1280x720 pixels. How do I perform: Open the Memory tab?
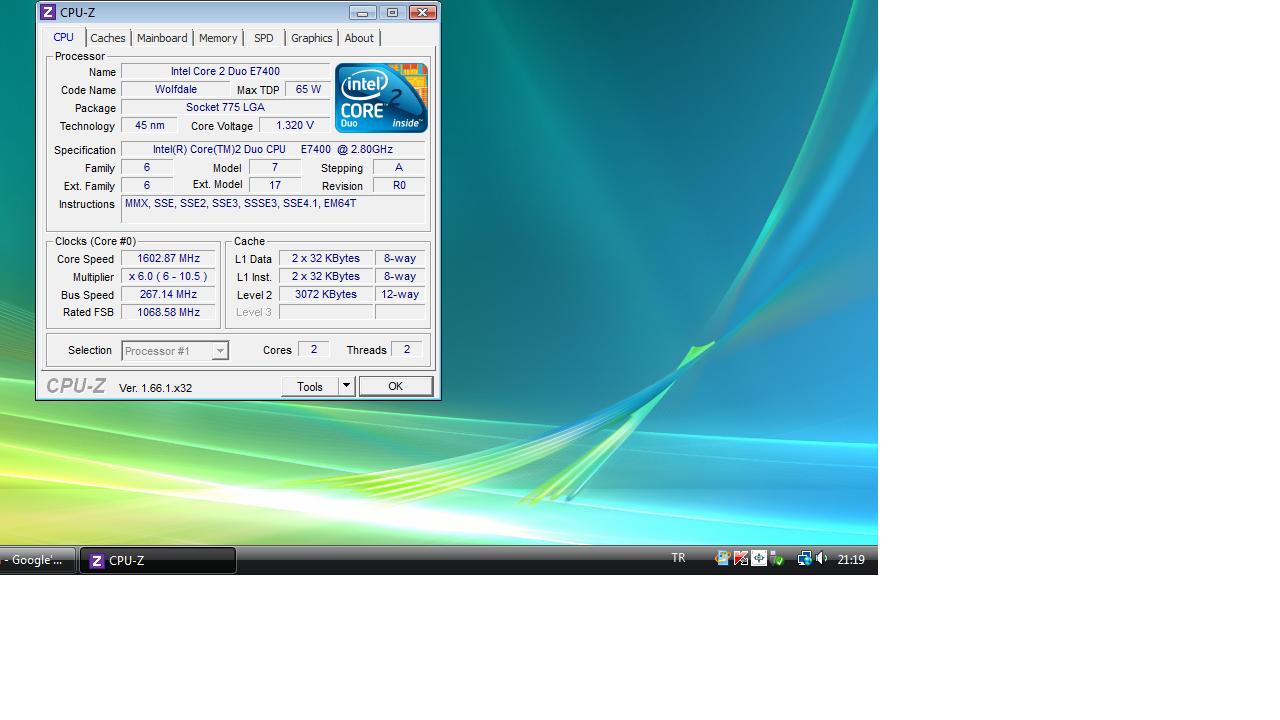click(x=218, y=38)
